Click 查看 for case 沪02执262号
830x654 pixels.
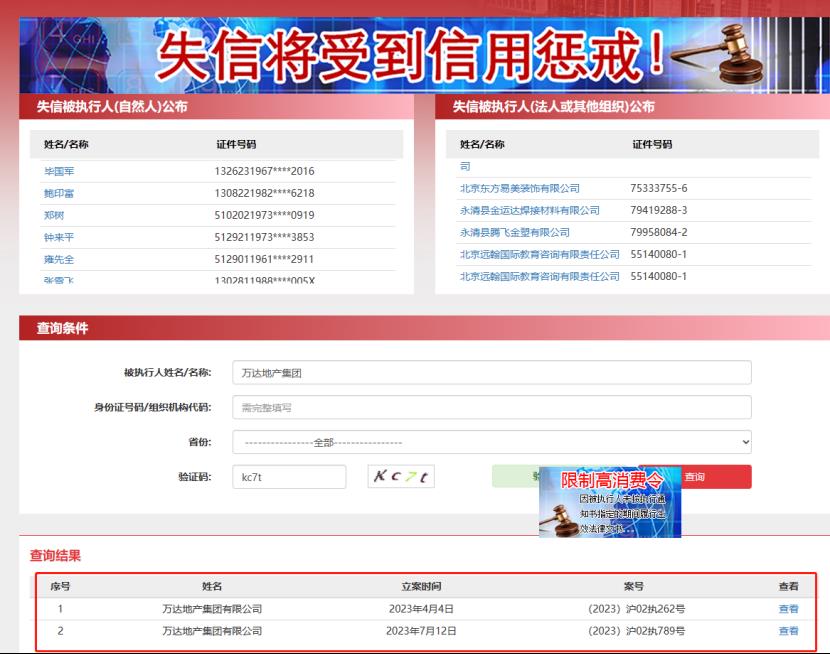[x=788, y=609]
